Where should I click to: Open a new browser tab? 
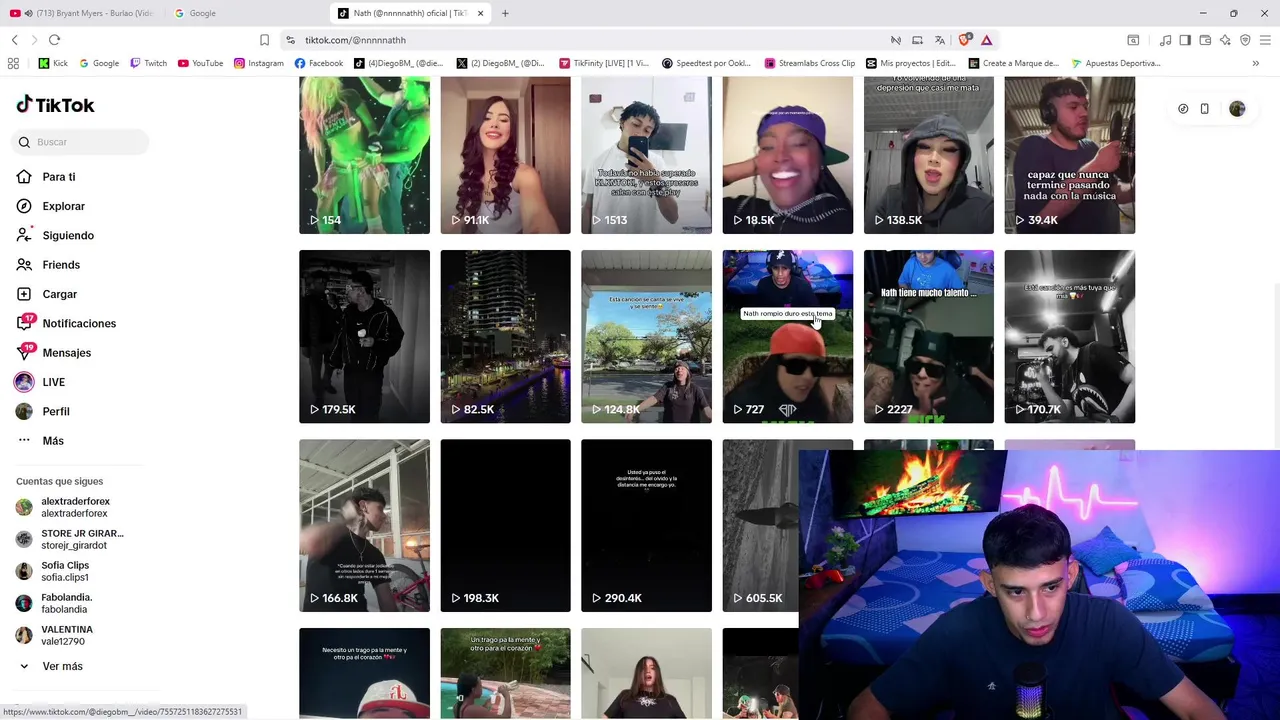505,13
